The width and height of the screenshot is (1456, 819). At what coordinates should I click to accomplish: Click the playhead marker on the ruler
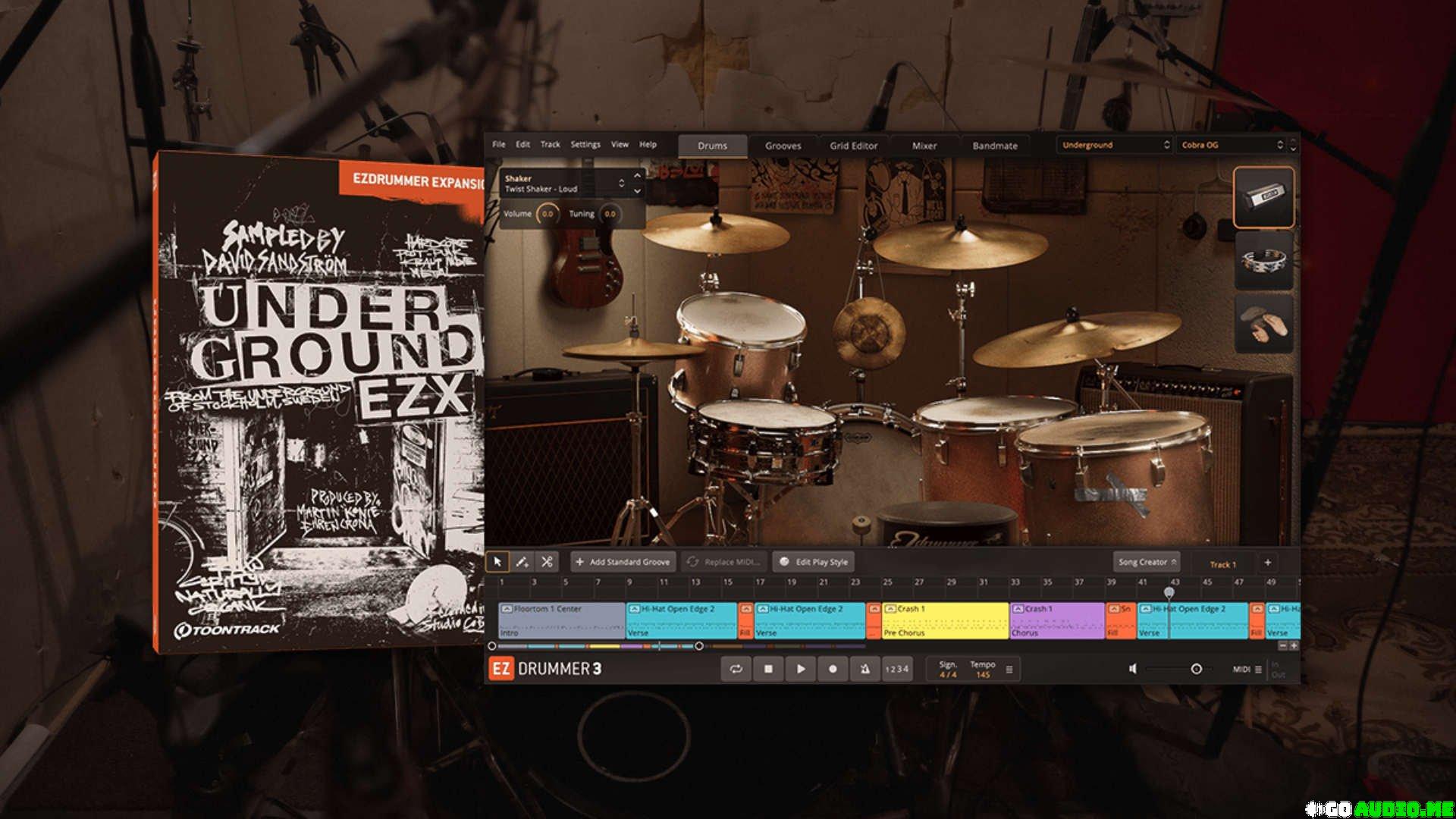(x=1169, y=591)
